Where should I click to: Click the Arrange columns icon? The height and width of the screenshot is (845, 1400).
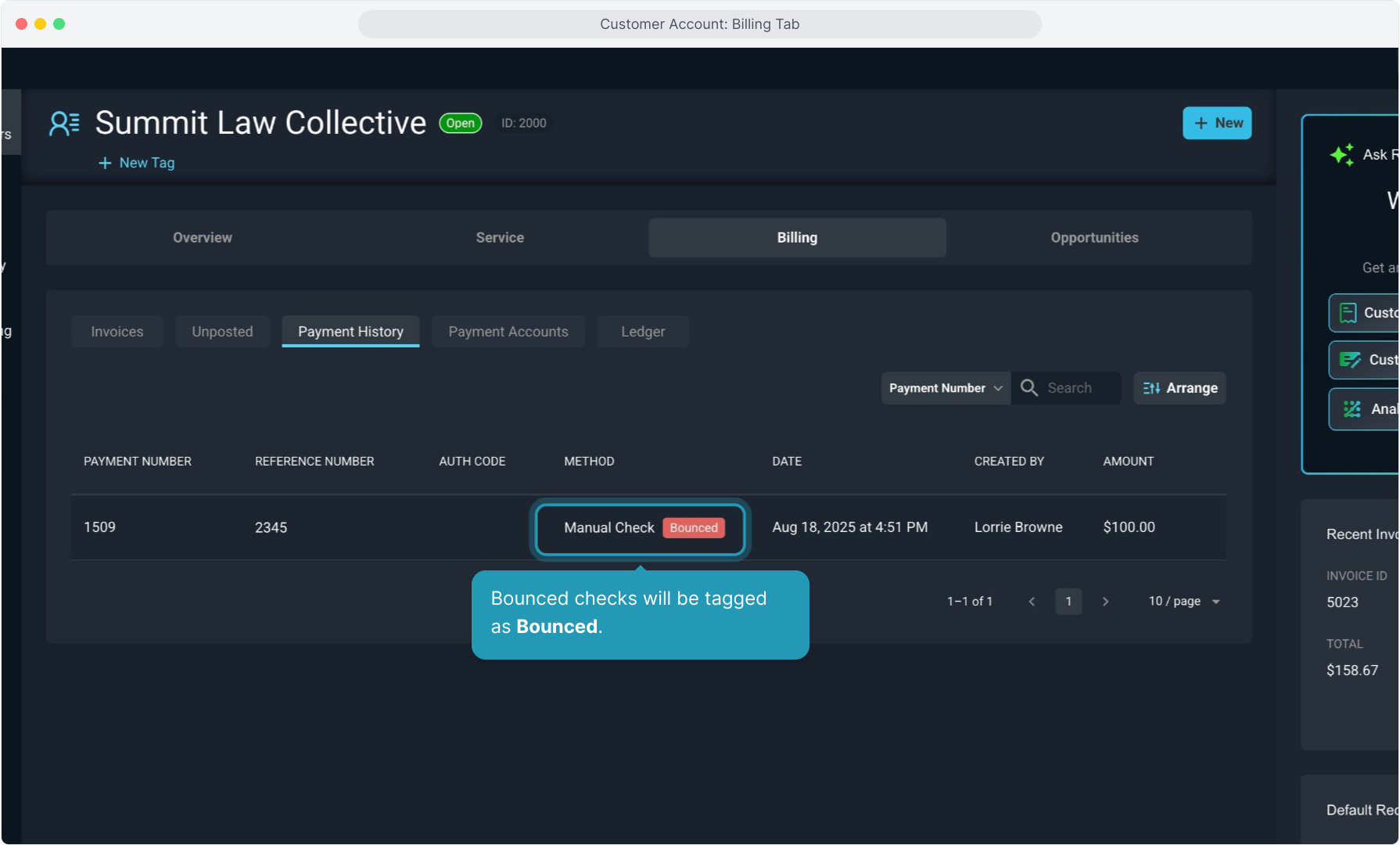(x=1151, y=388)
